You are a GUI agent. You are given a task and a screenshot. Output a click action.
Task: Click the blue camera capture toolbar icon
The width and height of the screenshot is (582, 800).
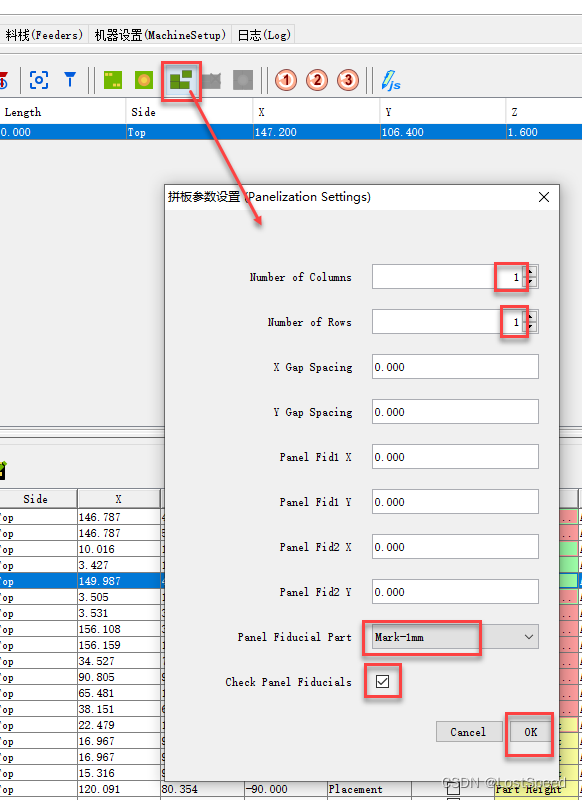[39, 80]
